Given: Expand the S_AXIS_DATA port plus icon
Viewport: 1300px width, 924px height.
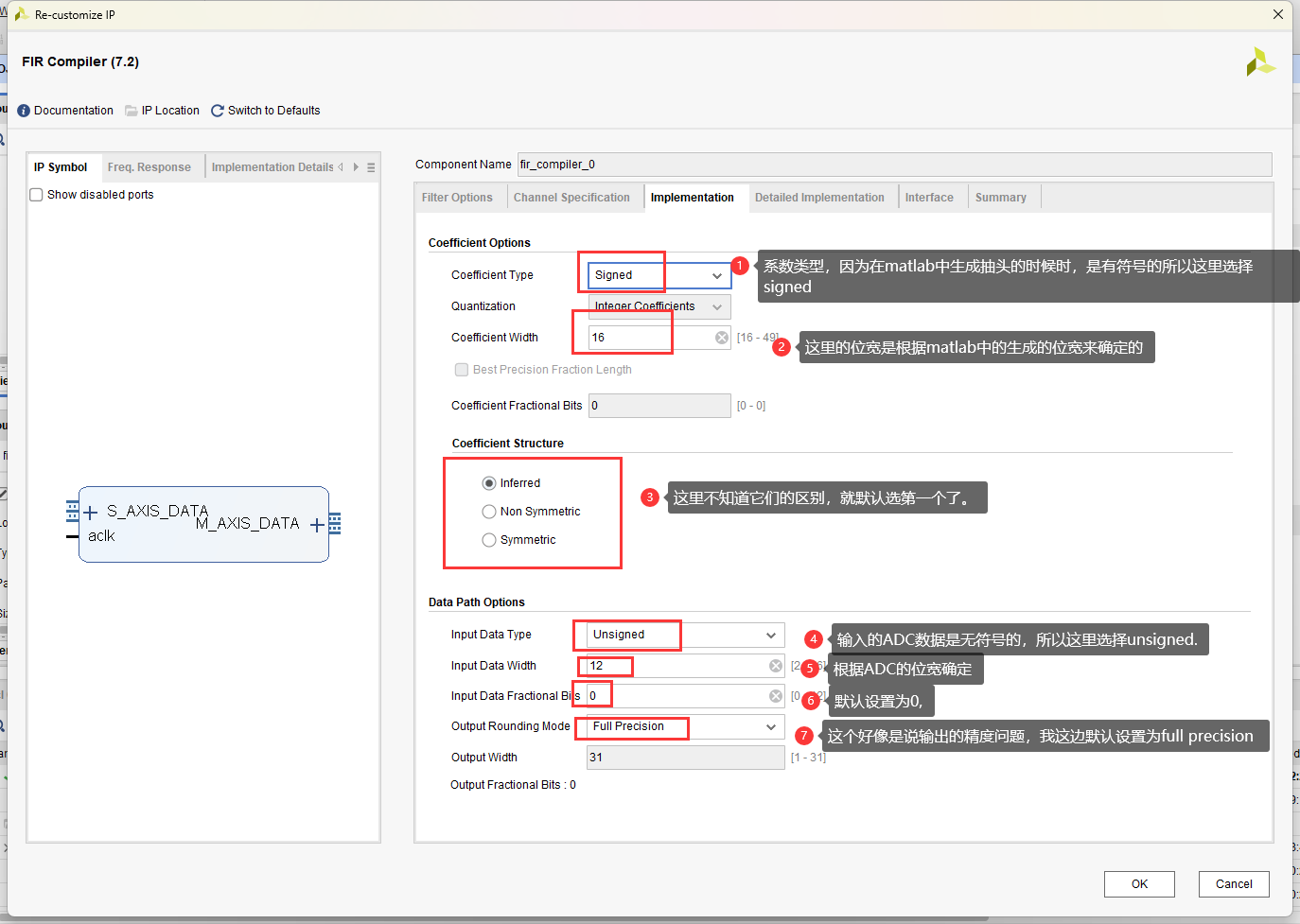Looking at the screenshot, I should (x=91, y=513).
